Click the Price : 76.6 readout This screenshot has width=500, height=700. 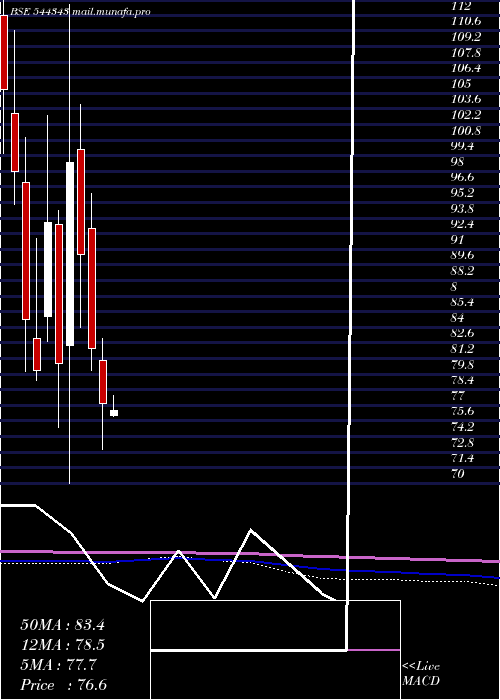(x=63, y=685)
